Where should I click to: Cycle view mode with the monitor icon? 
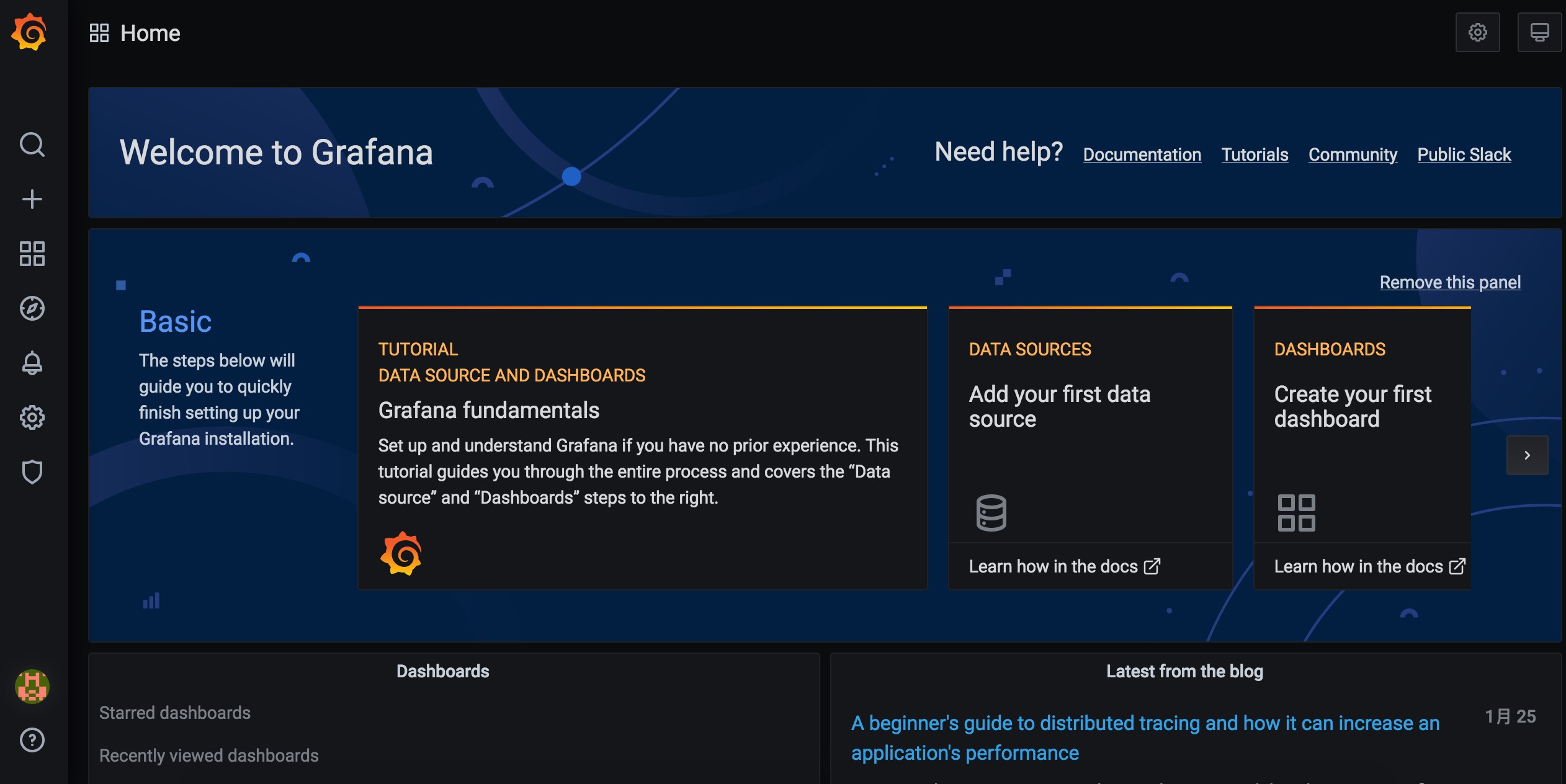coord(1539,32)
